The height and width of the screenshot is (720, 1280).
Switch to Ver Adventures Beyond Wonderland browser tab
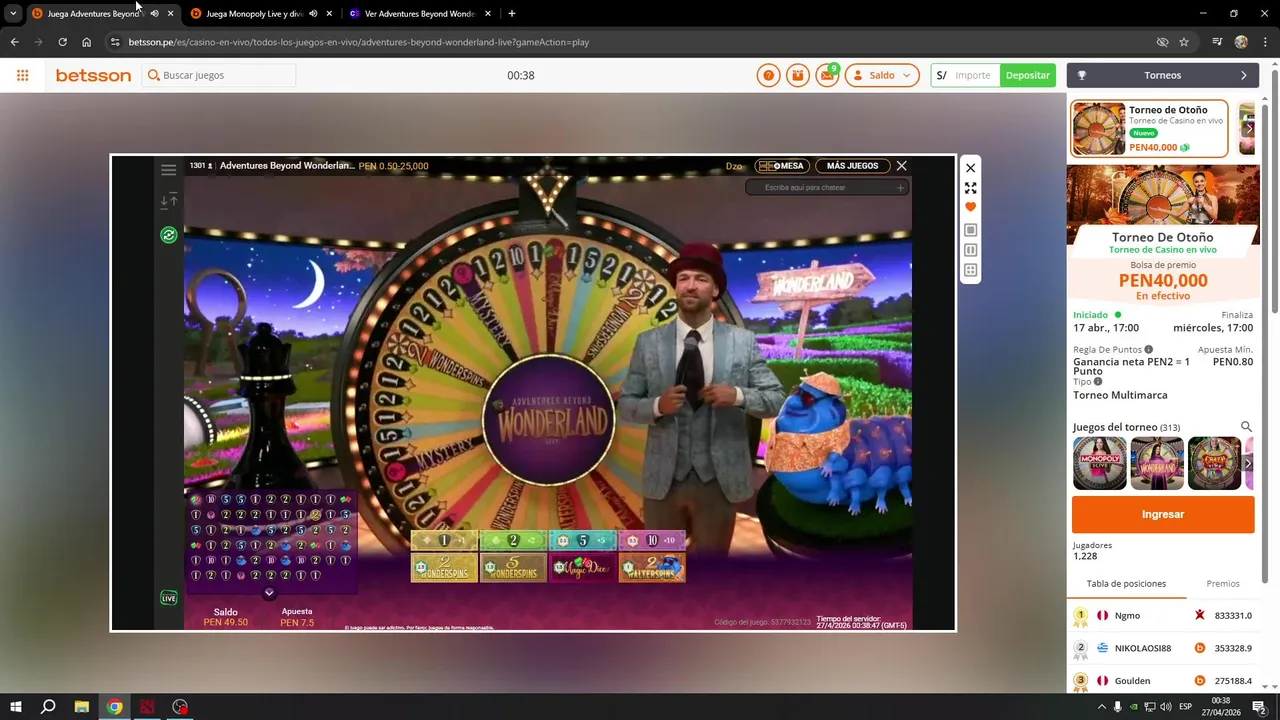tap(419, 14)
